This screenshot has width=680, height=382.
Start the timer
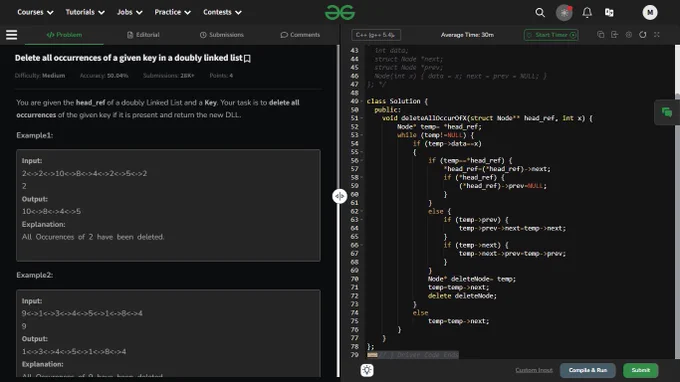tap(551, 35)
